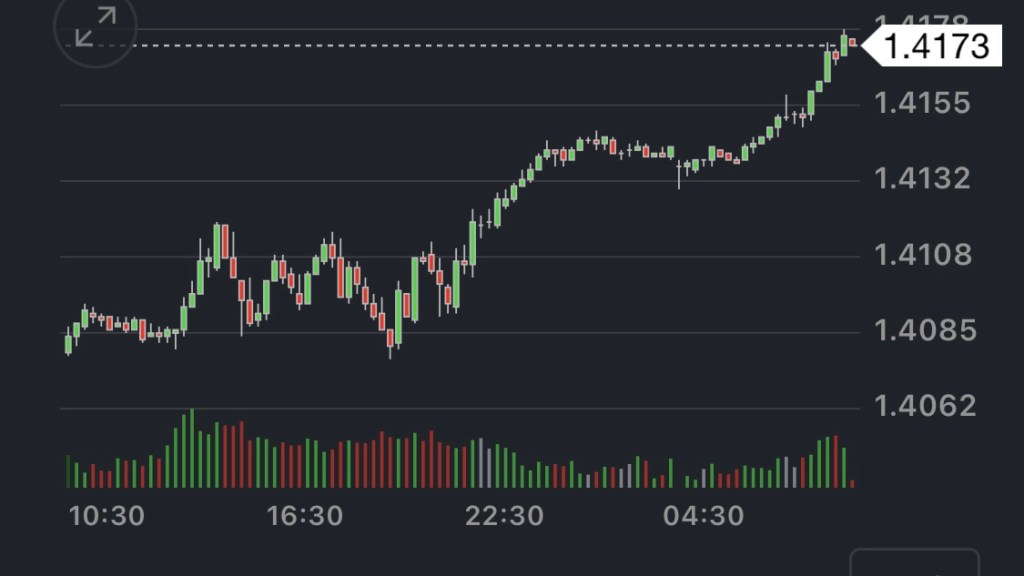Click the last small red volume bar
This screenshot has height=576, width=1024.
[x=852, y=483]
